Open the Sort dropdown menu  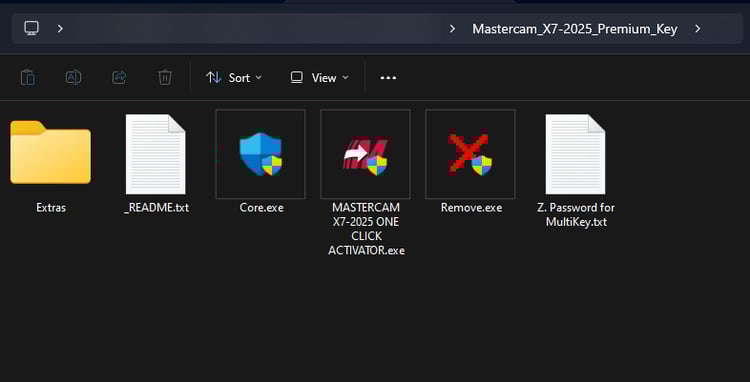click(234, 77)
